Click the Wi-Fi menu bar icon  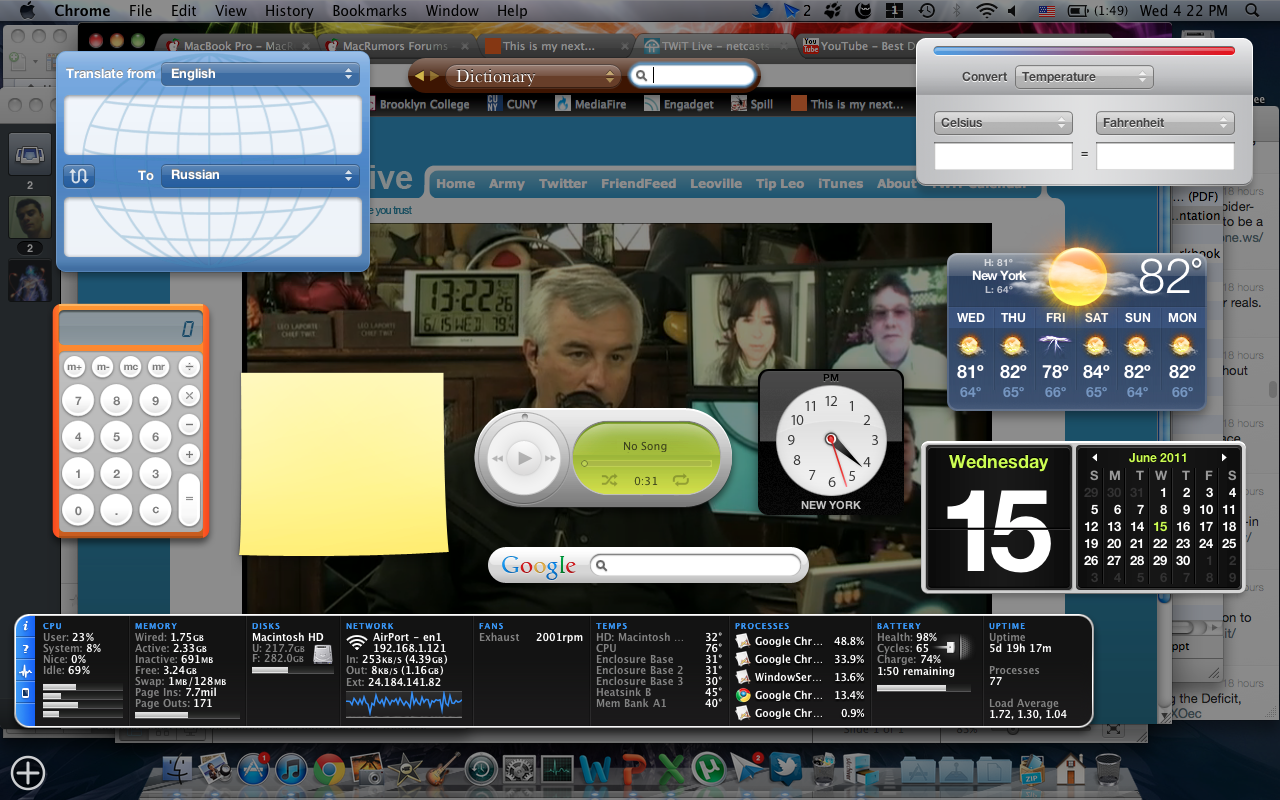click(x=987, y=11)
